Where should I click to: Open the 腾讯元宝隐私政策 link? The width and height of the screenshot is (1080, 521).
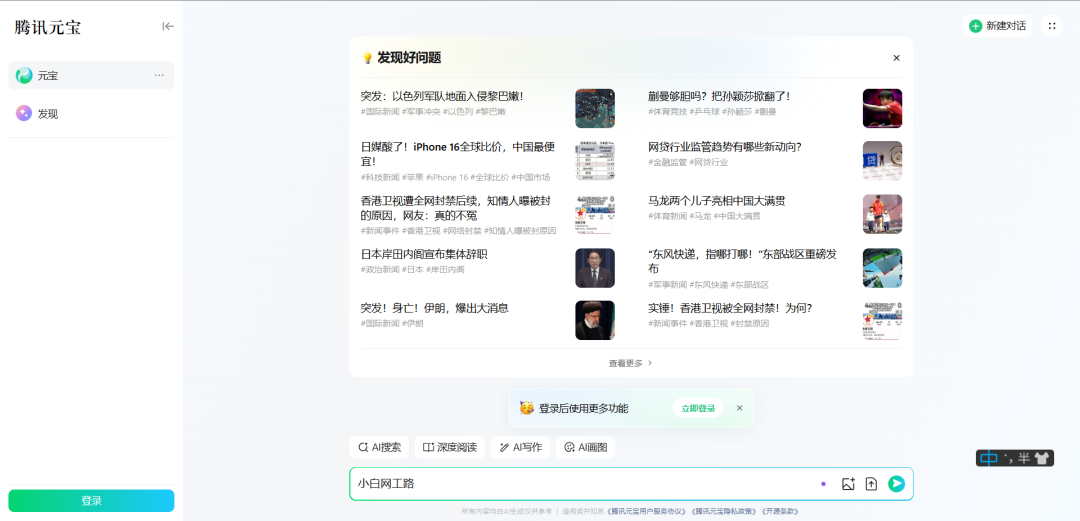tap(724, 511)
